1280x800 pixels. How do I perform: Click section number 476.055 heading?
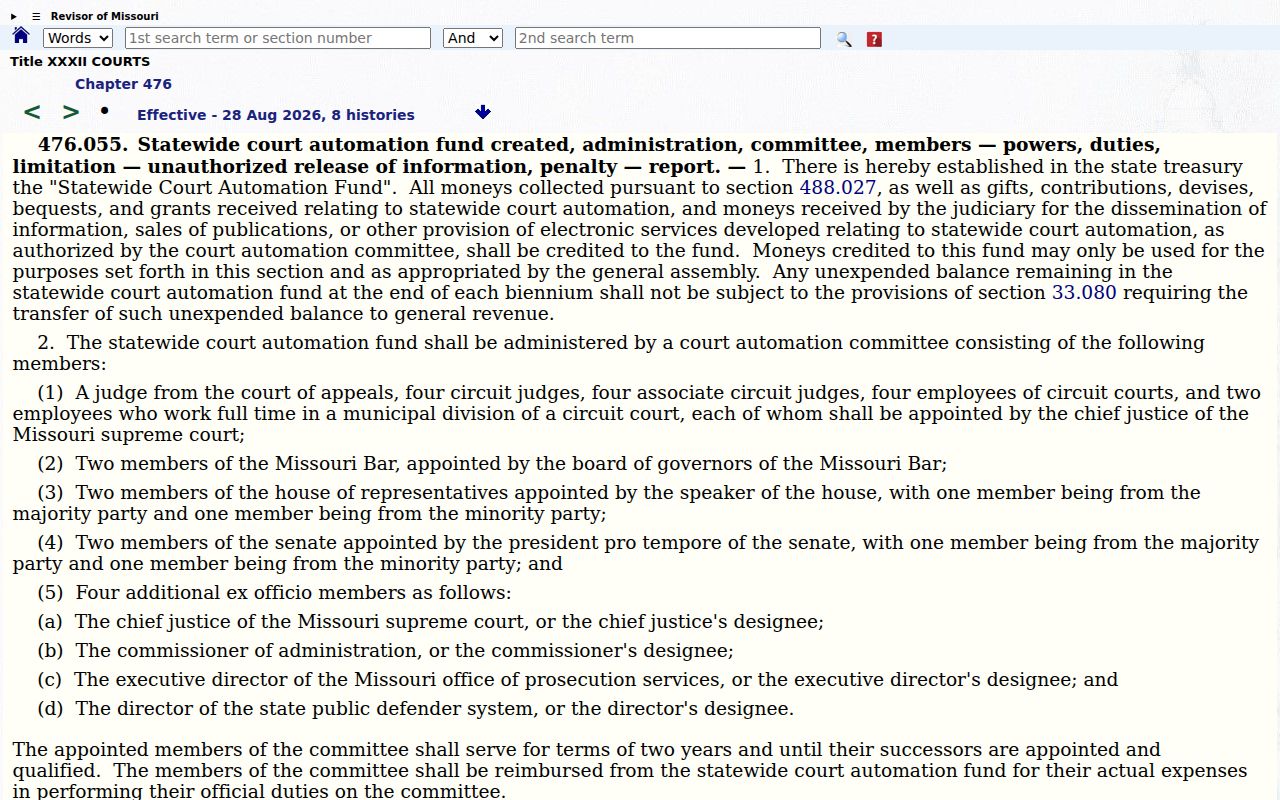84,145
